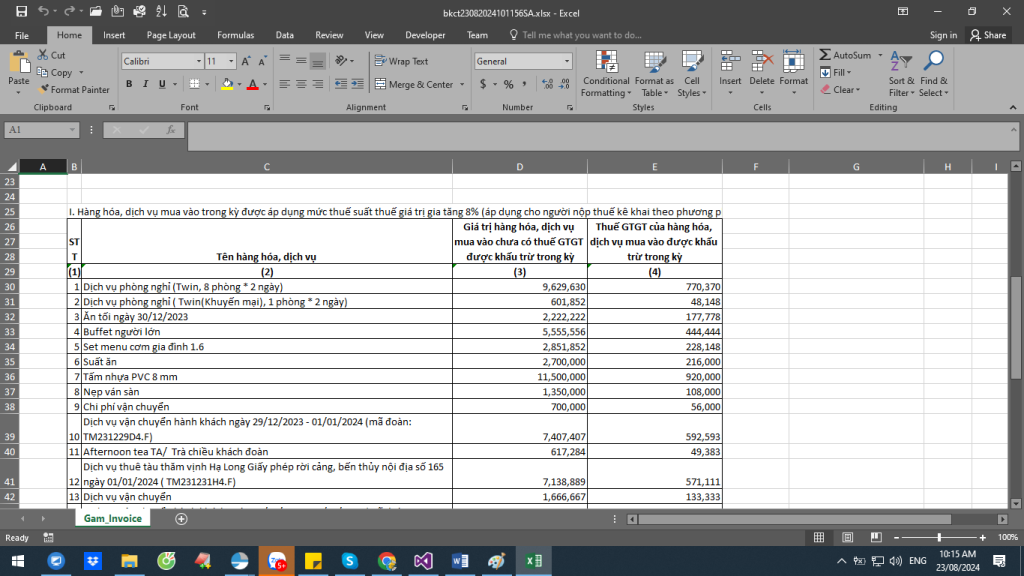This screenshot has height=576, width=1024.
Task: Open the File menu
Action: pos(22,35)
